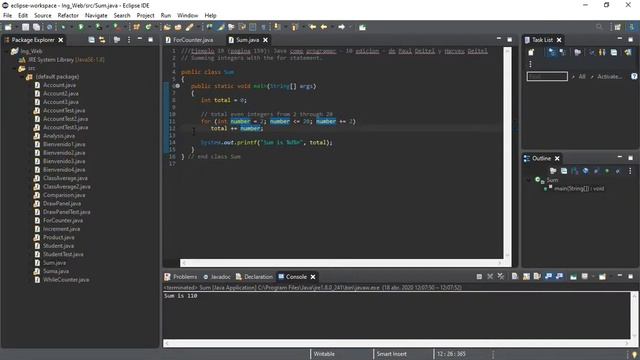Select main(String[]) method in Outline

click(579, 189)
